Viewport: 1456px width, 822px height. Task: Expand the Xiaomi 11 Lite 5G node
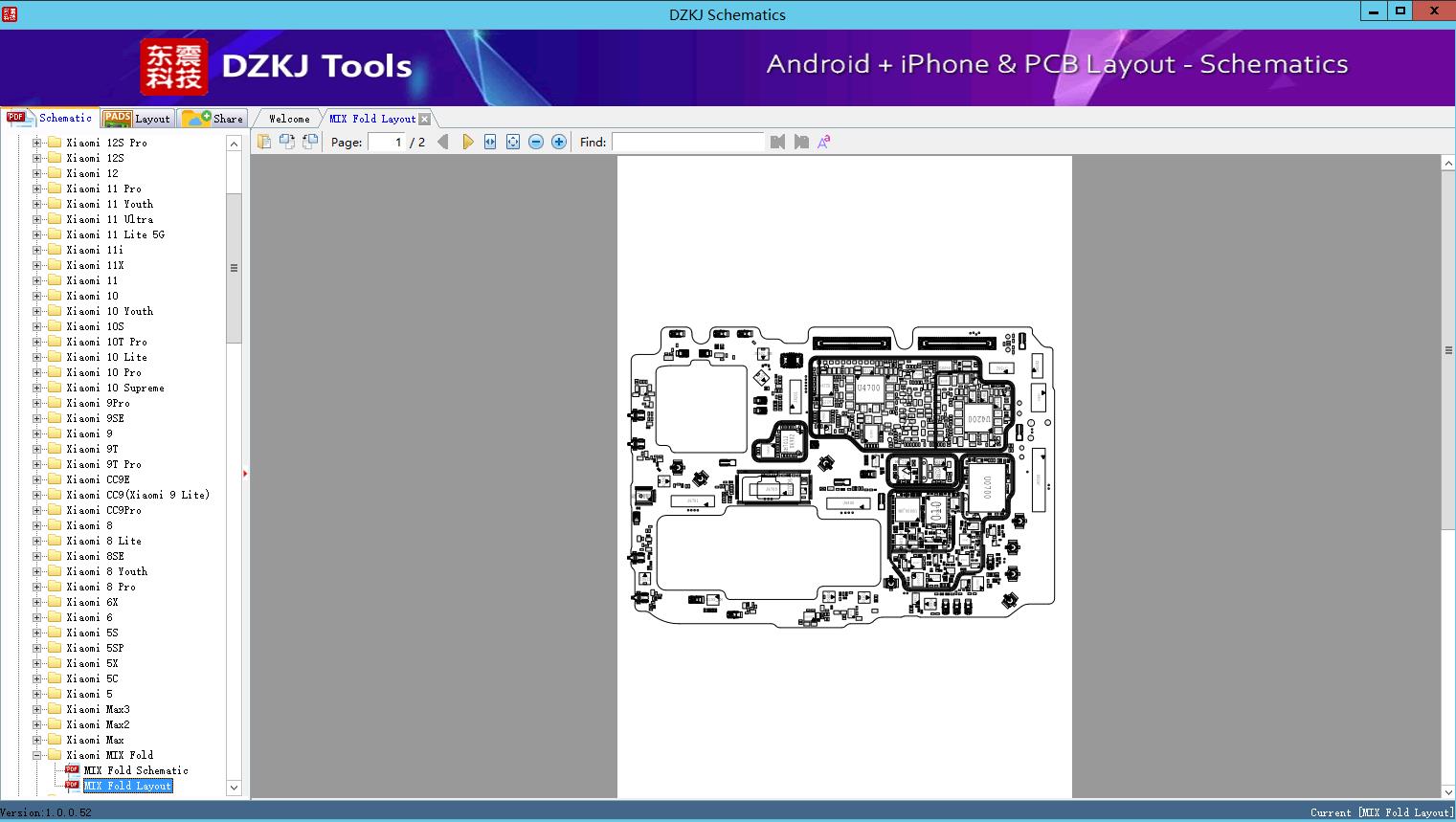click(x=37, y=234)
